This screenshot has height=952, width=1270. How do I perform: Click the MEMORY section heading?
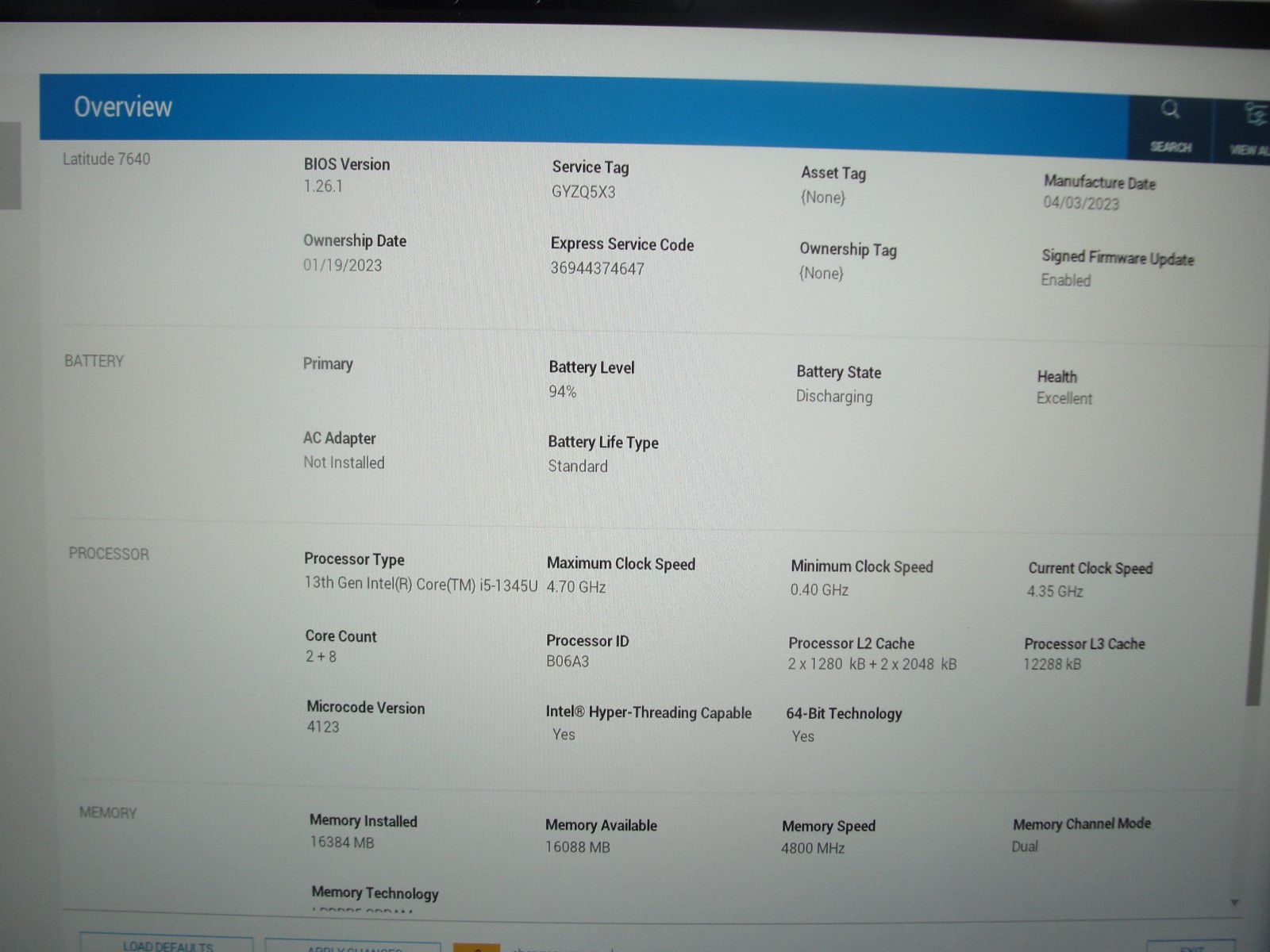(108, 812)
